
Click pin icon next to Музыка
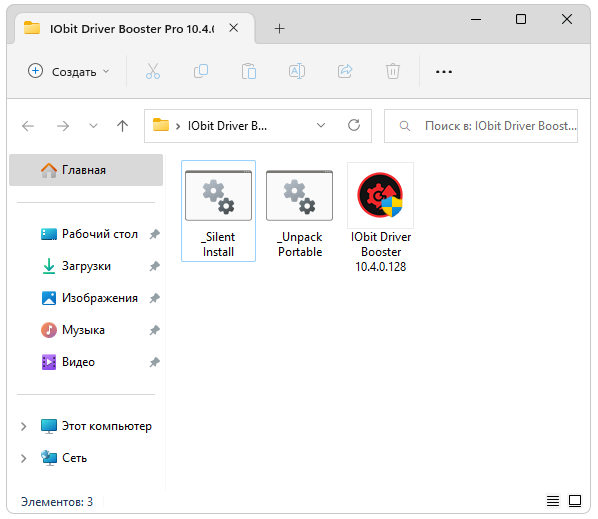point(154,330)
